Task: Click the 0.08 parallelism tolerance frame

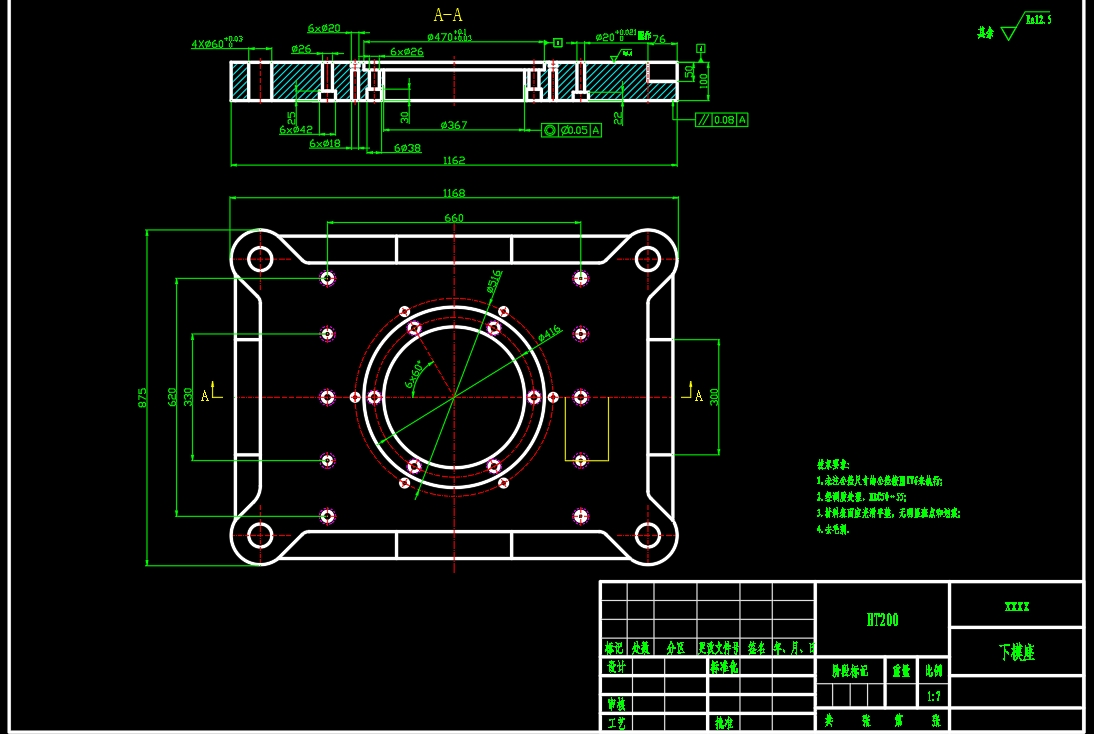Action: coord(721,120)
